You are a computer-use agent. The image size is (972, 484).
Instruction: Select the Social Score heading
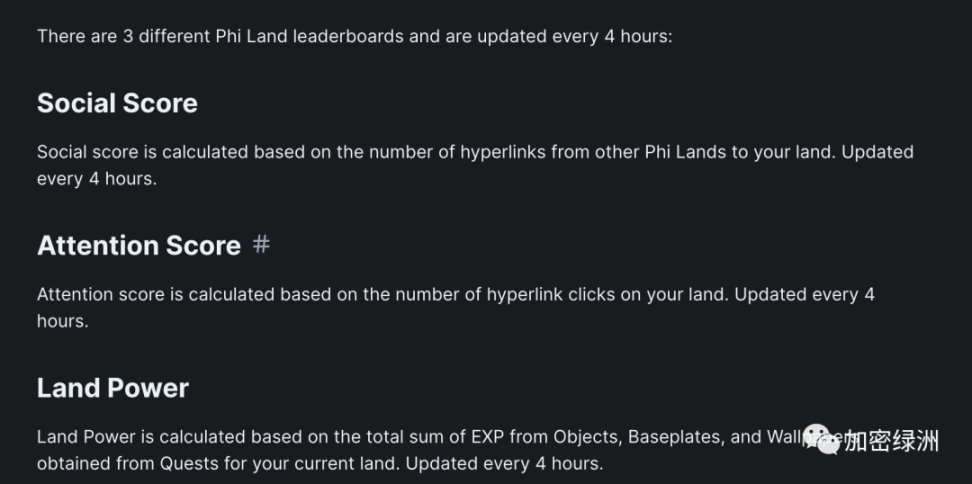click(x=117, y=103)
